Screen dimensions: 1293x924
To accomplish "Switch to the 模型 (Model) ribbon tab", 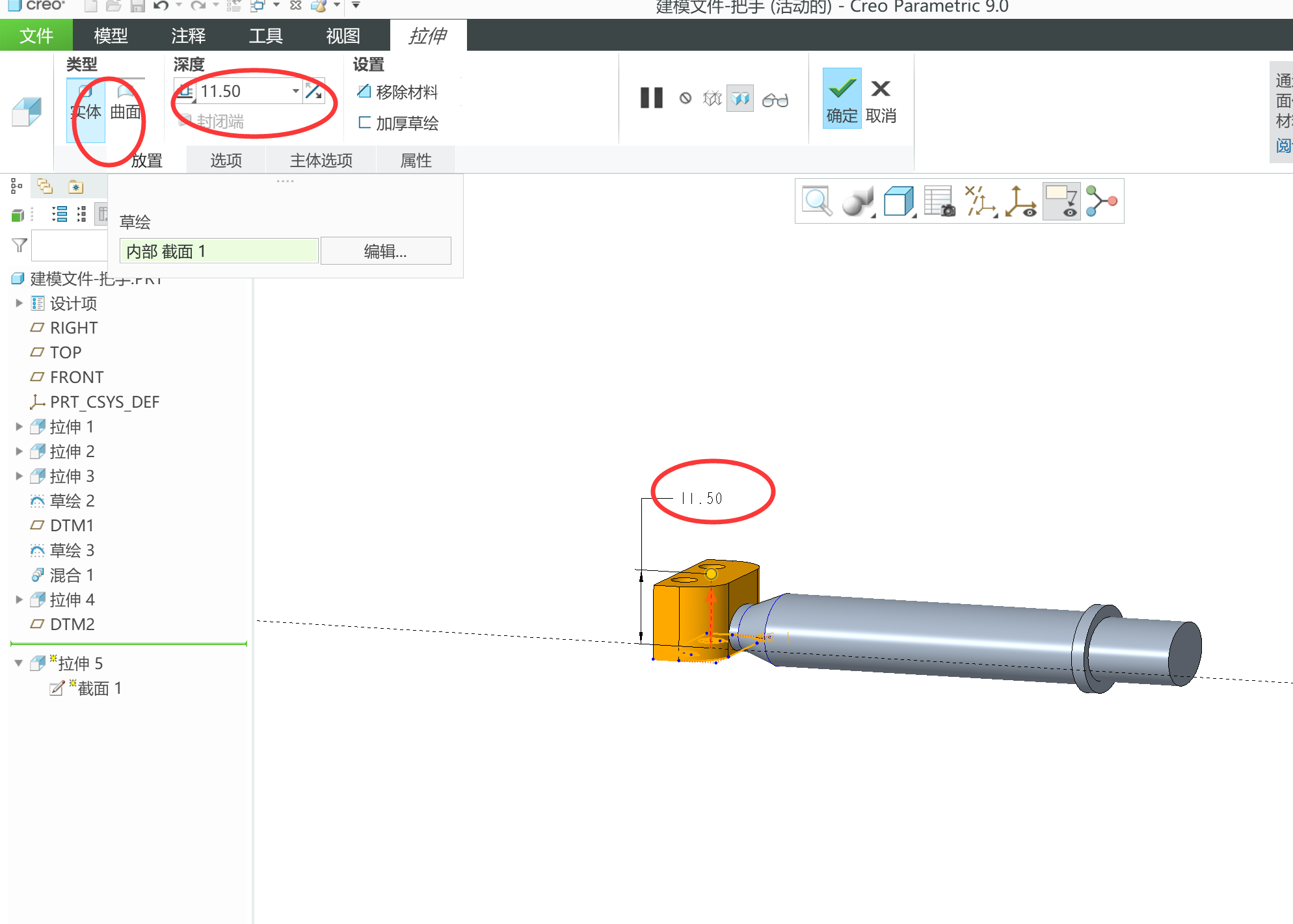I will (111, 35).
